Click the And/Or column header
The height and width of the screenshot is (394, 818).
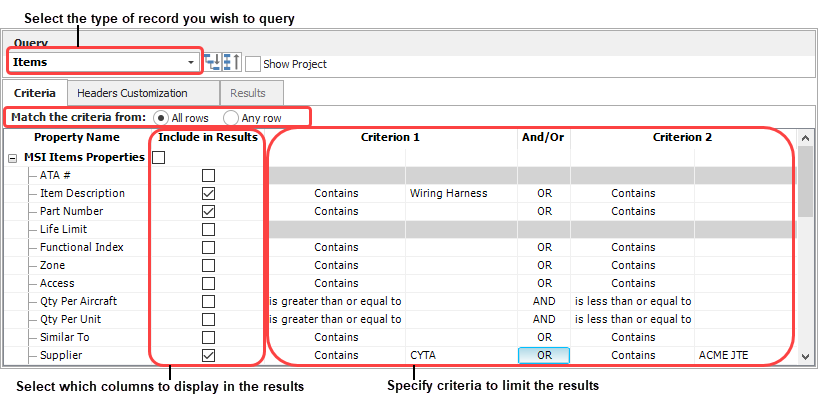[544, 138]
